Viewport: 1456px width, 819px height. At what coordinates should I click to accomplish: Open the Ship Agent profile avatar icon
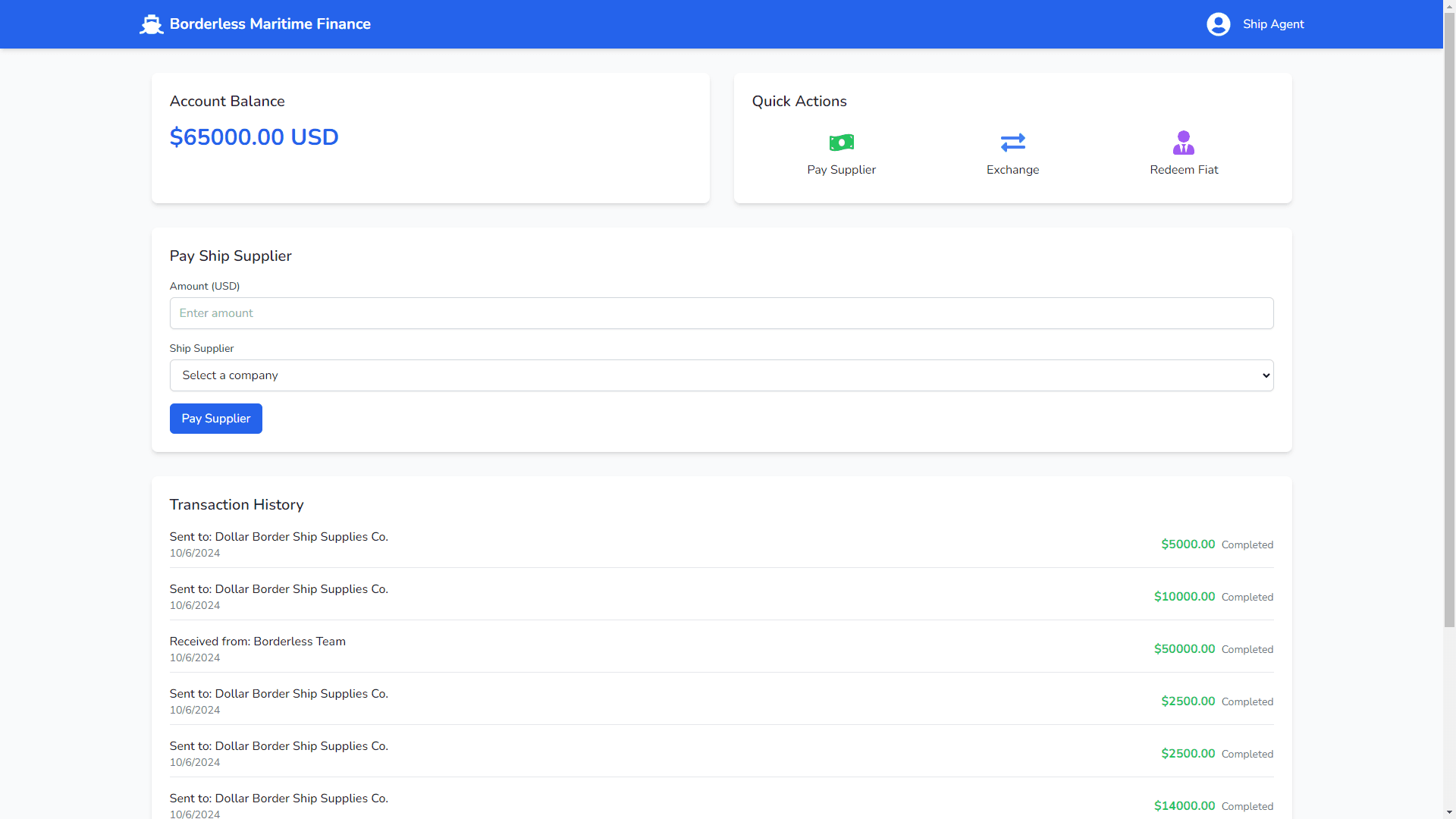click(x=1219, y=24)
